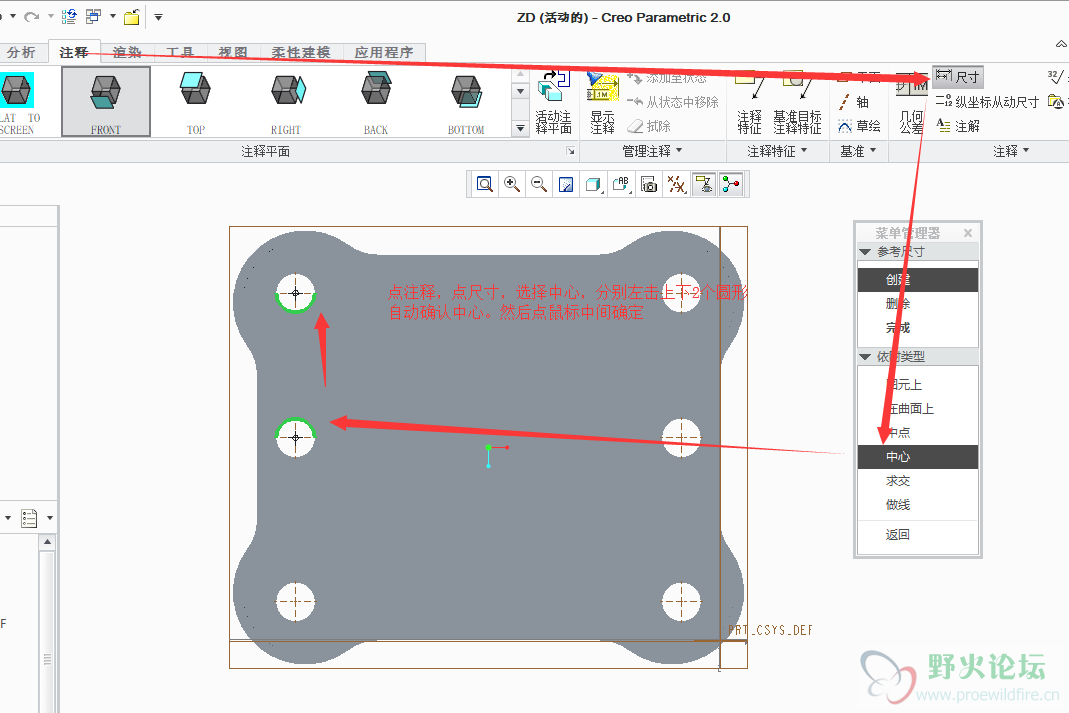Select the TOP annotation plane
Screen dimensions: 1069x713
tap(196, 102)
